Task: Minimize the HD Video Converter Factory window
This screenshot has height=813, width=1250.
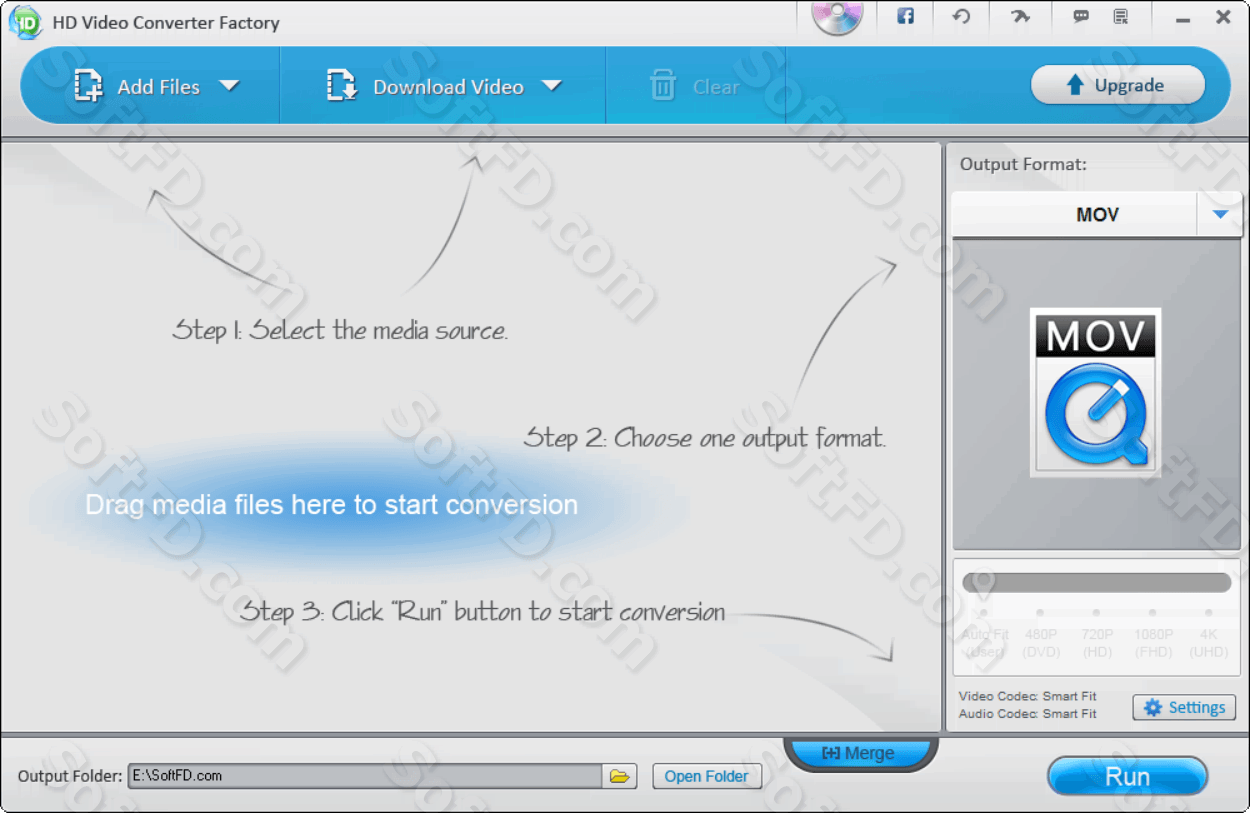Action: [1183, 18]
